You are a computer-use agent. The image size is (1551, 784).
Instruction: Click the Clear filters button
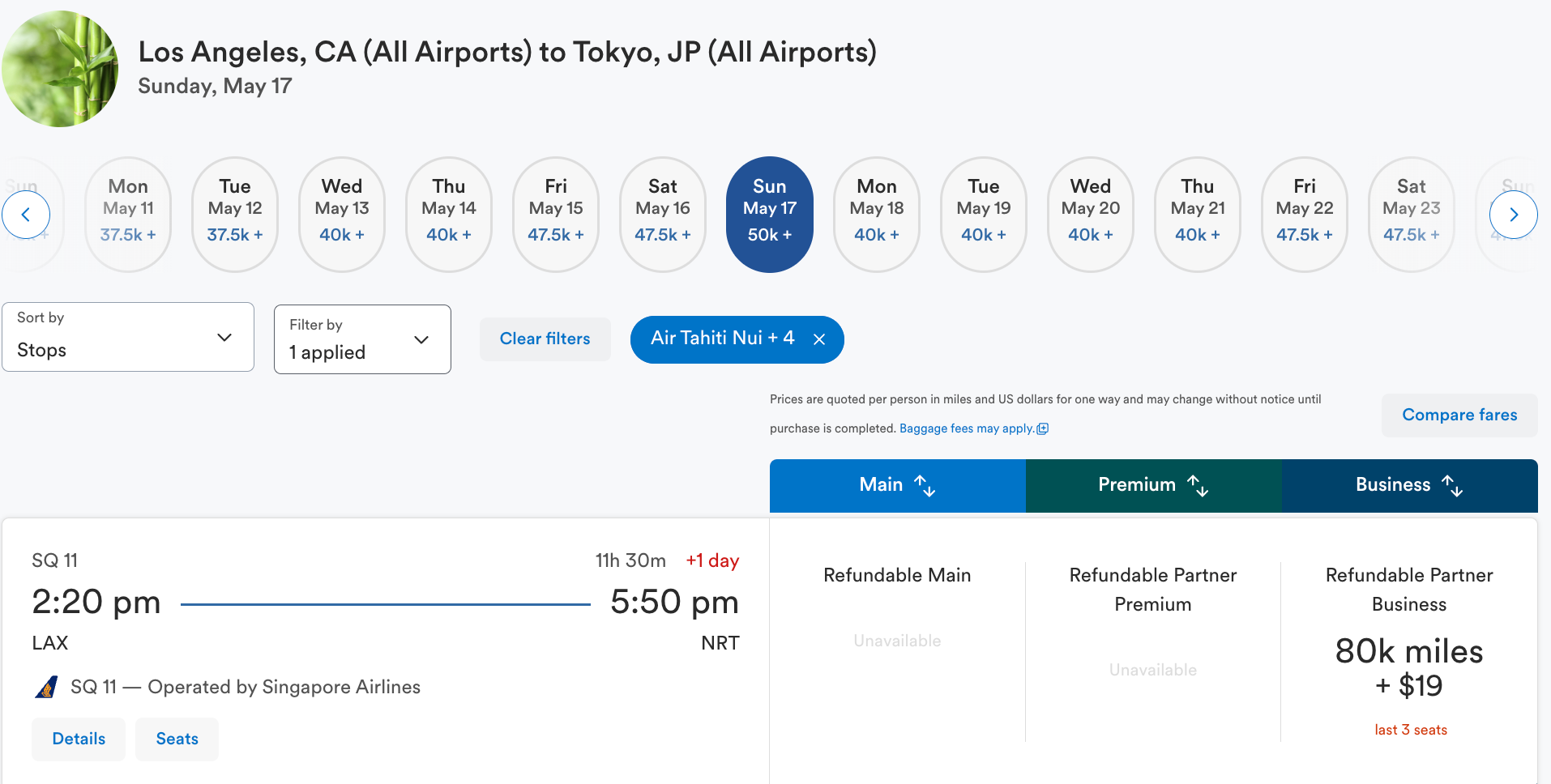[545, 339]
